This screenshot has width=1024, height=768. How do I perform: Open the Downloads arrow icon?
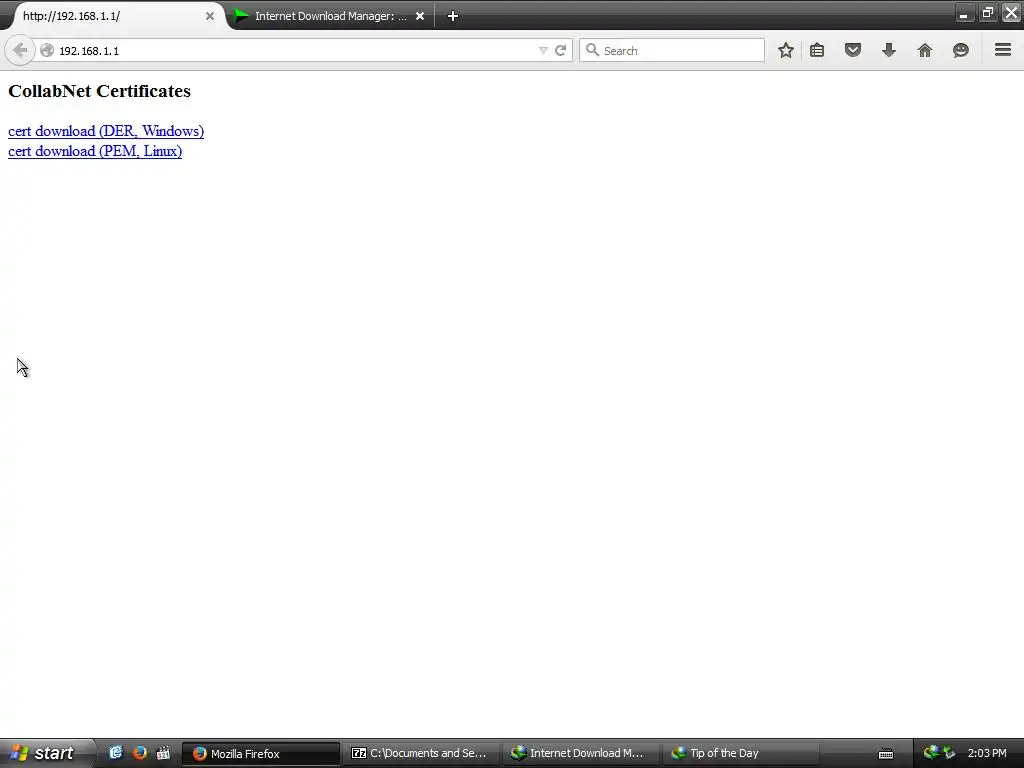click(x=889, y=50)
